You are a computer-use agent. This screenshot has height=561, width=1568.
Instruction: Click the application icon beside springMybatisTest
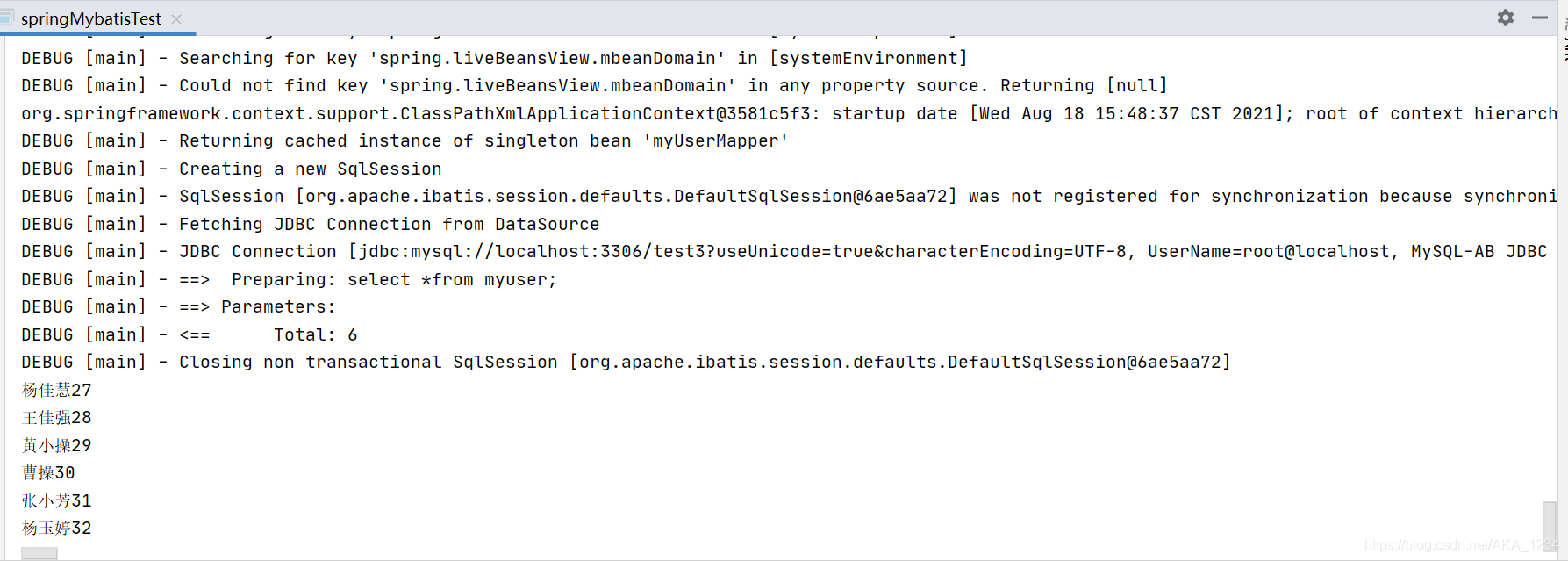click(7, 18)
